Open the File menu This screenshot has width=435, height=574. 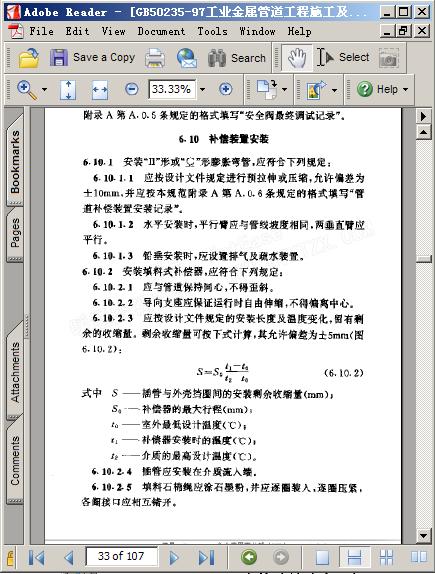click(41, 31)
